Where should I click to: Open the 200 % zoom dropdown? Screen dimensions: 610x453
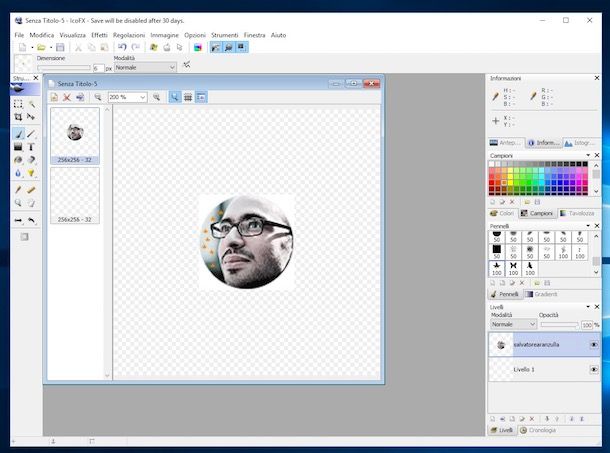coord(142,97)
